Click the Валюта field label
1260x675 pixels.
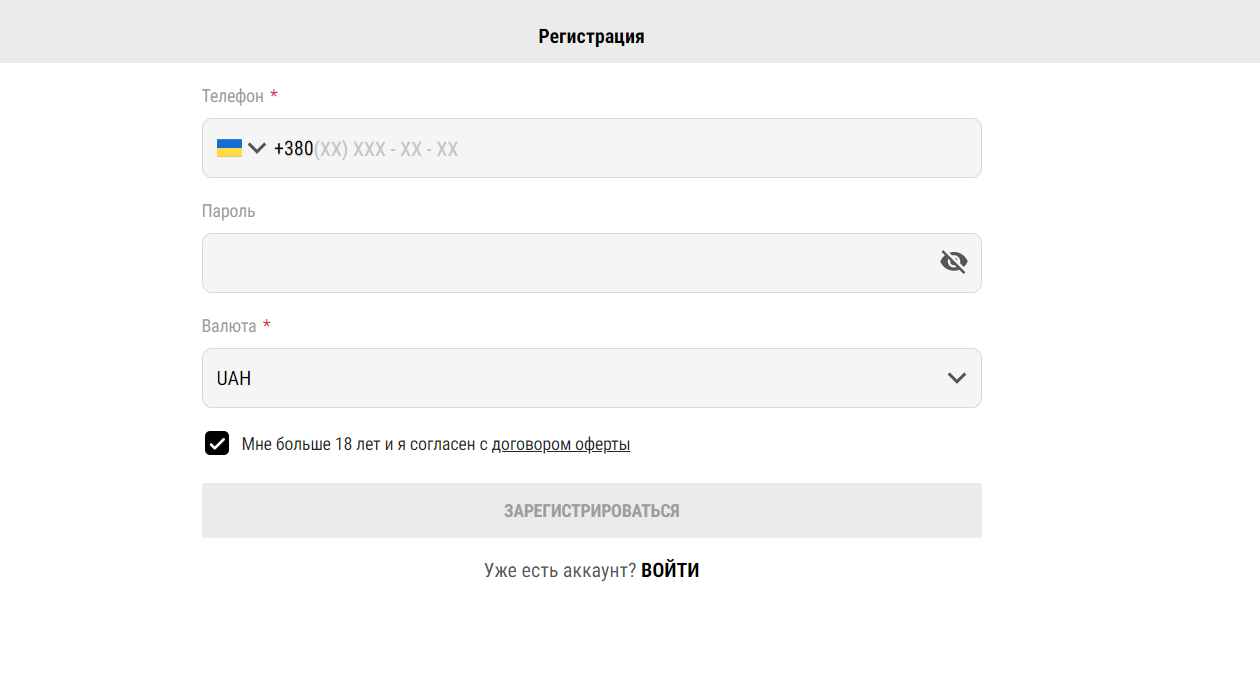(229, 326)
